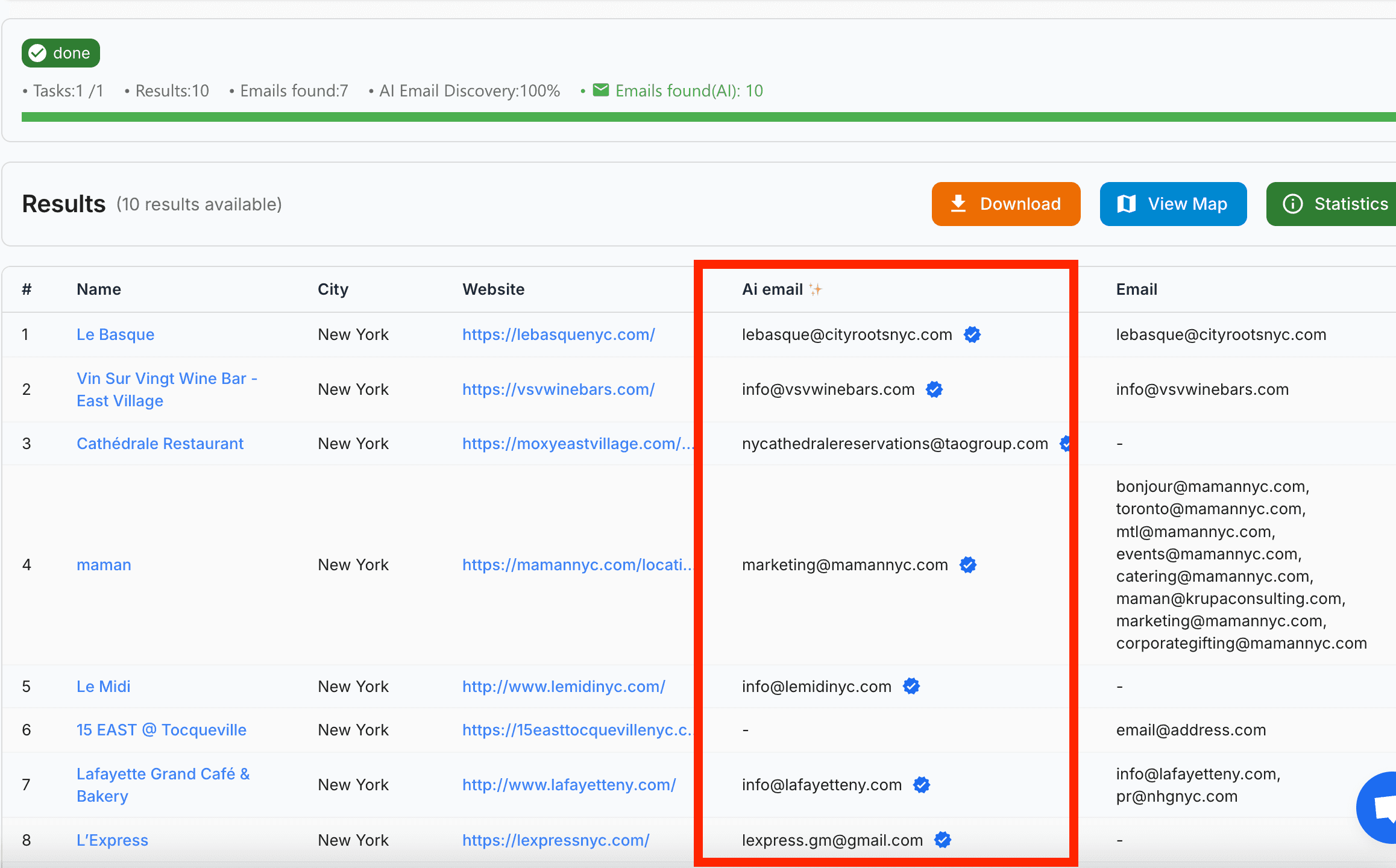Visit http://www.lemidinyc.com/ website link
The width and height of the screenshot is (1396, 868).
coord(564,687)
